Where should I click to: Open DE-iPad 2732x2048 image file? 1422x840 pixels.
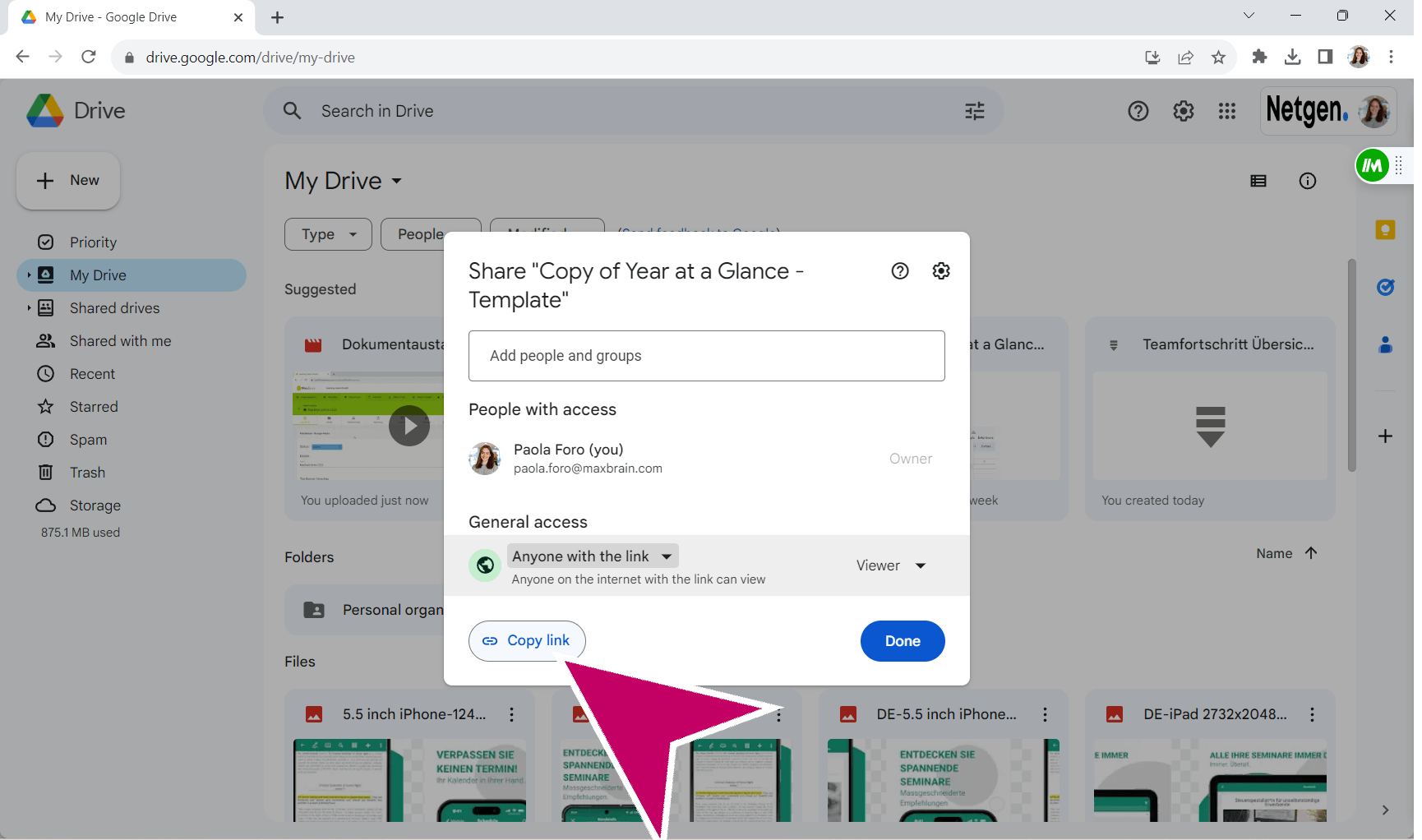pyautogui.click(x=1210, y=756)
